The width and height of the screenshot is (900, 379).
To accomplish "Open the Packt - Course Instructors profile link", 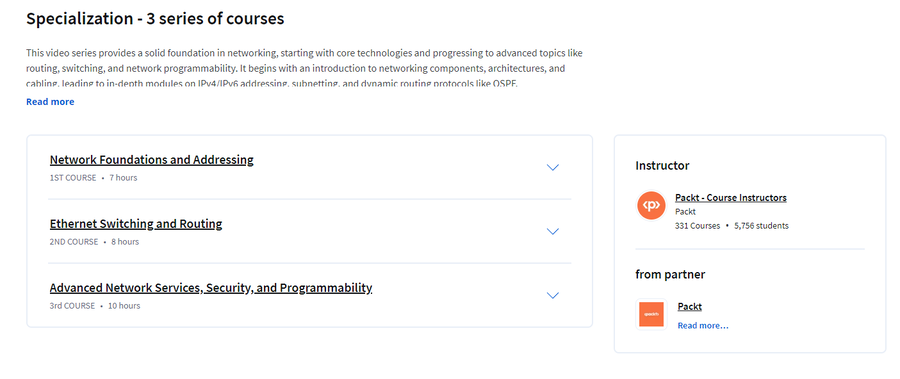I will coord(731,198).
